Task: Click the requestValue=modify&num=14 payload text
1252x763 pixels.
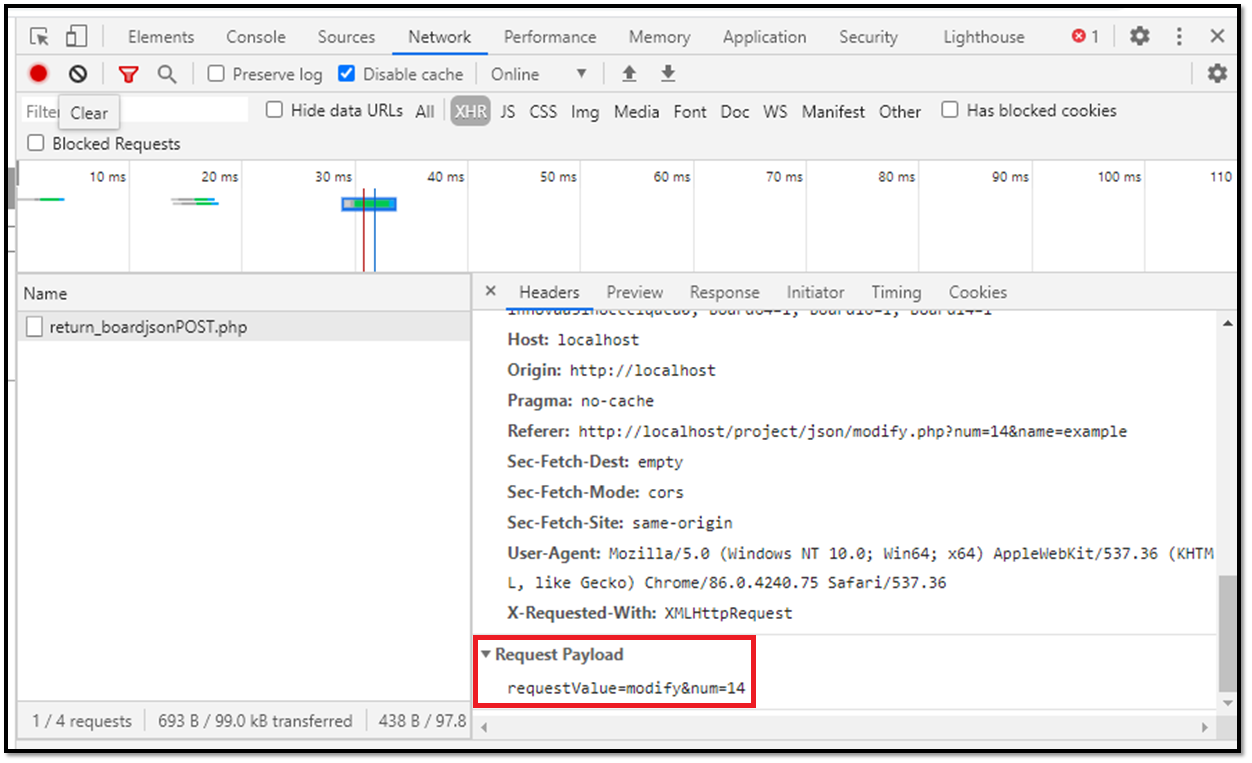Action: [x=626, y=688]
